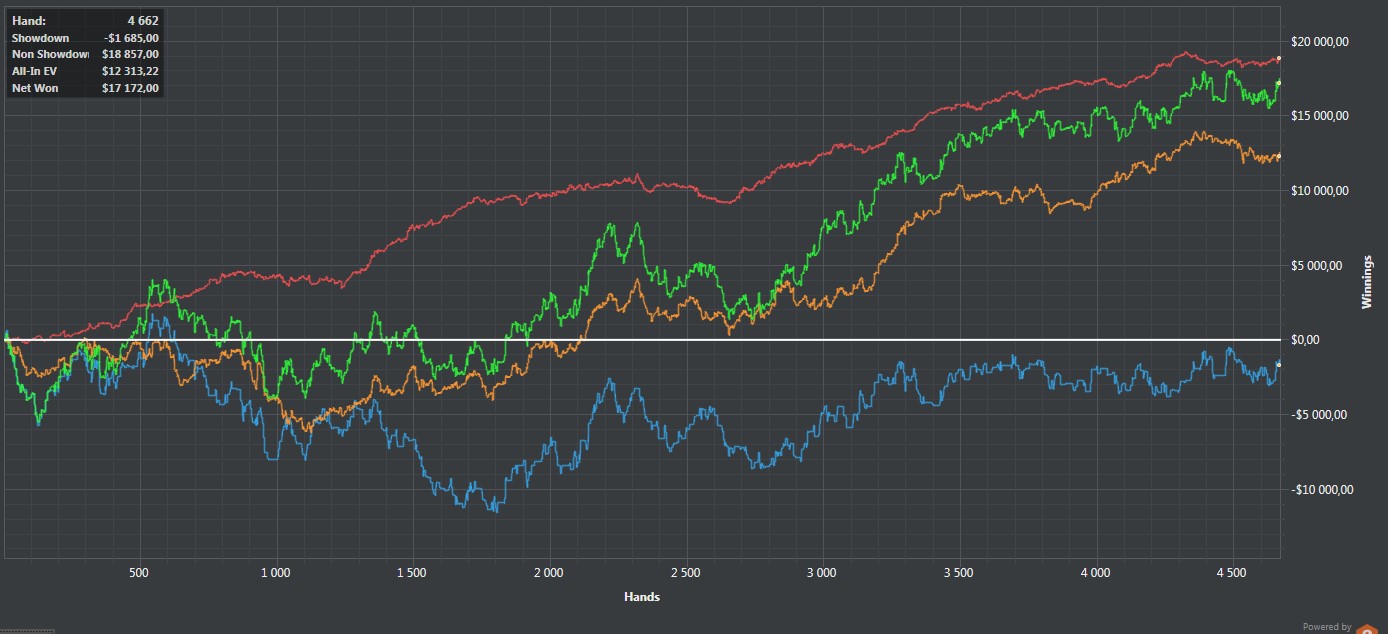Select the Showdown row in the stats box
This screenshot has width=1388, height=634.
84,38
